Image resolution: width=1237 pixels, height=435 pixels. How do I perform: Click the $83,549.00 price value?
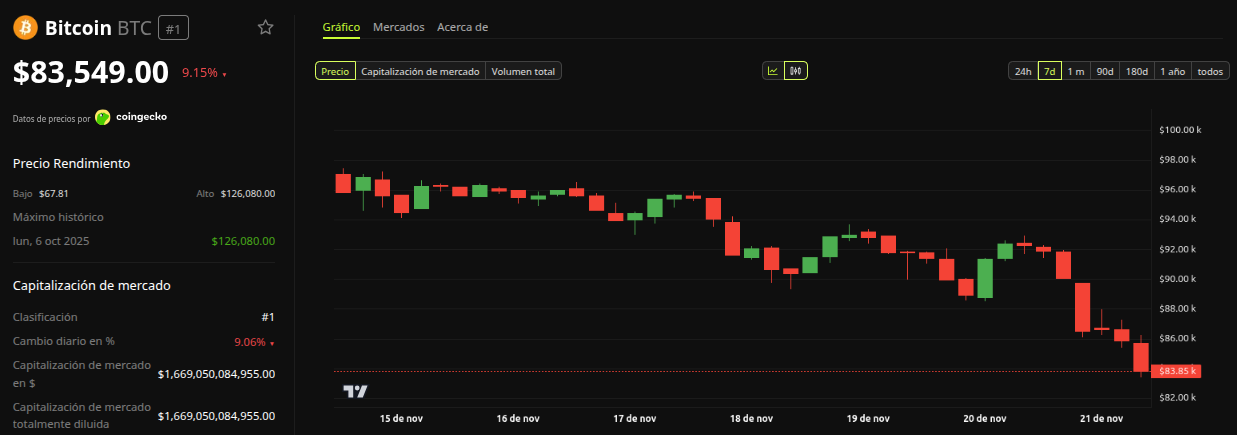(x=91, y=72)
